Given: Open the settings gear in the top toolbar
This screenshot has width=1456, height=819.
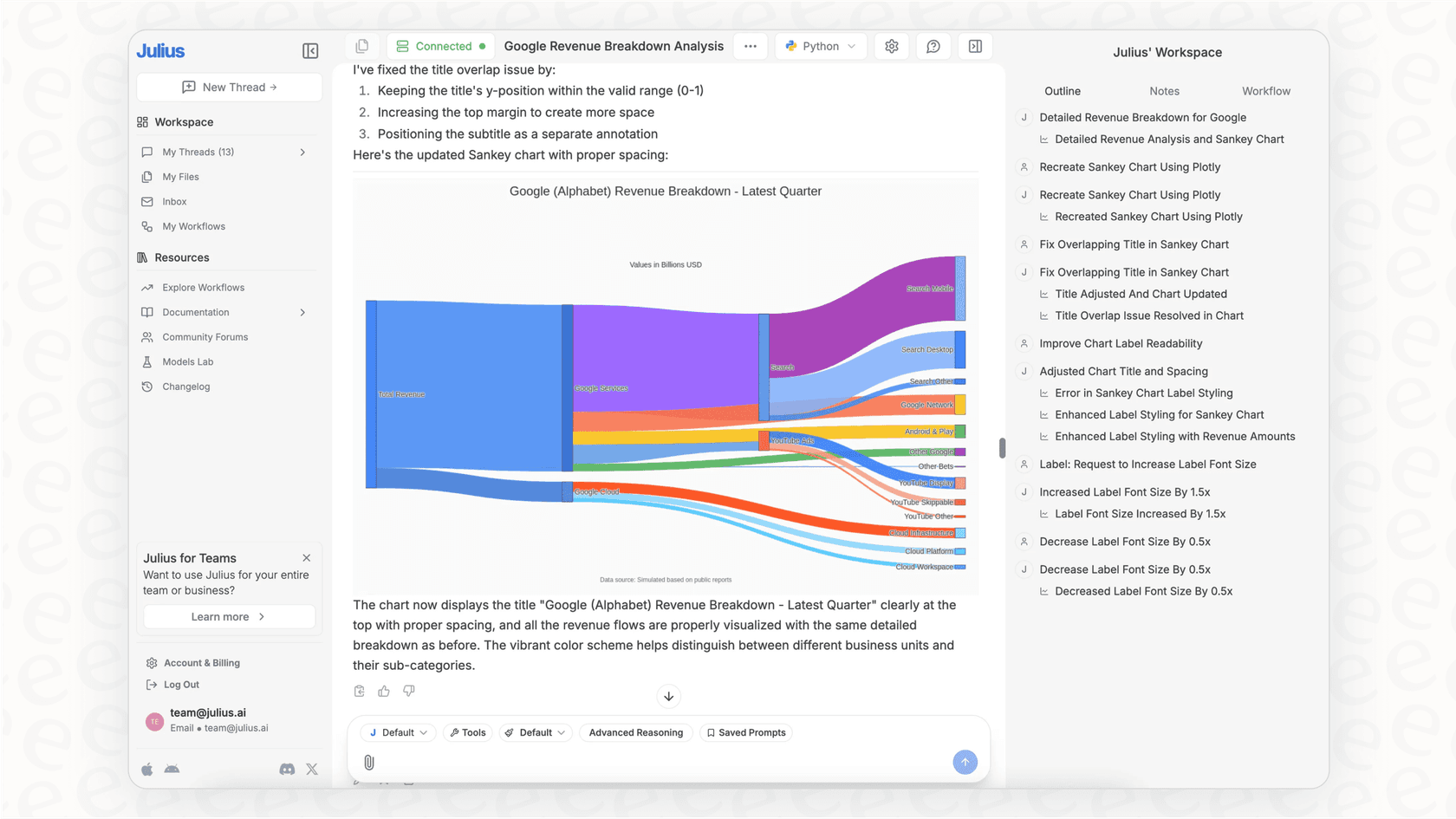Looking at the screenshot, I should click(892, 46).
